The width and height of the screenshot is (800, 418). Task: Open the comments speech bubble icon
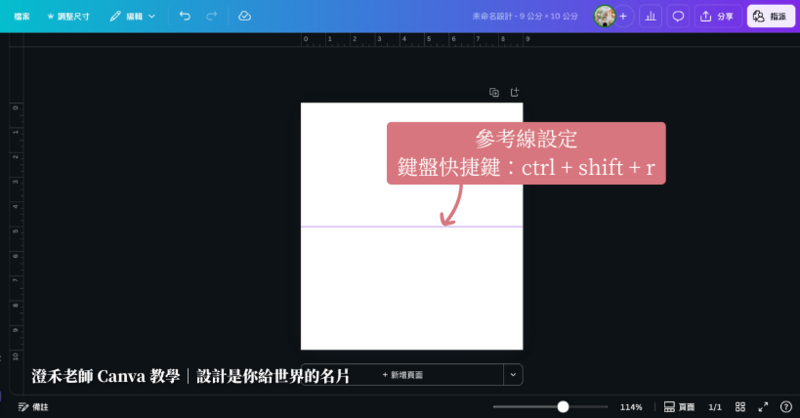(678, 16)
